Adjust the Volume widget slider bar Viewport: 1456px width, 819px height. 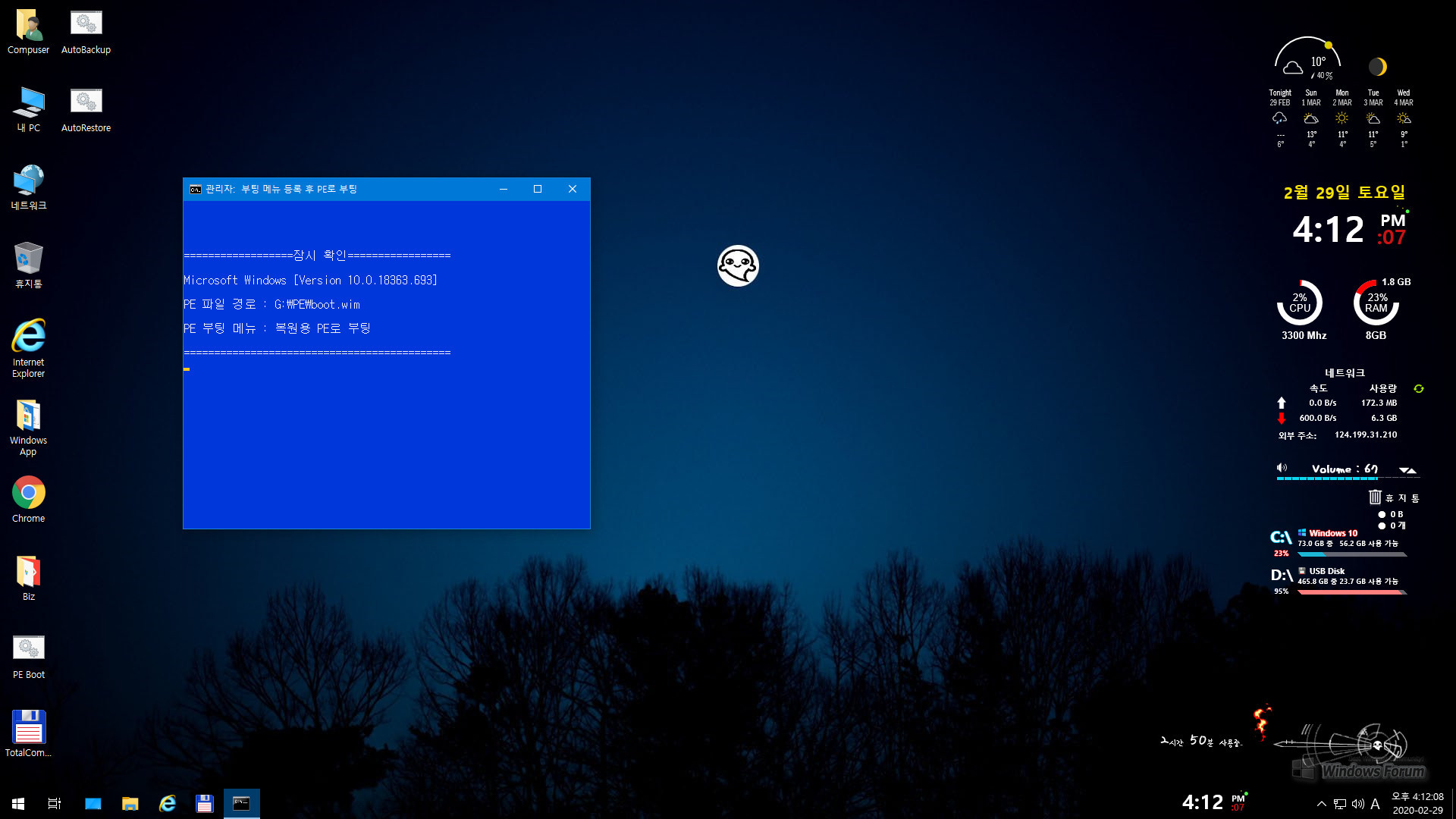[1348, 479]
